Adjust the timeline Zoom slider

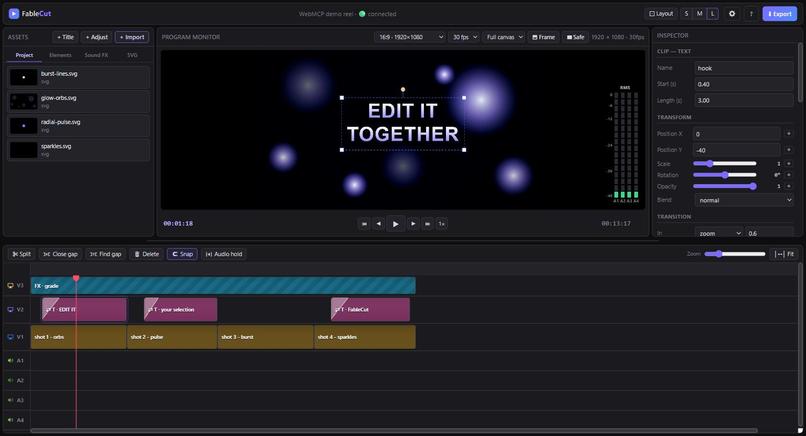735,254
